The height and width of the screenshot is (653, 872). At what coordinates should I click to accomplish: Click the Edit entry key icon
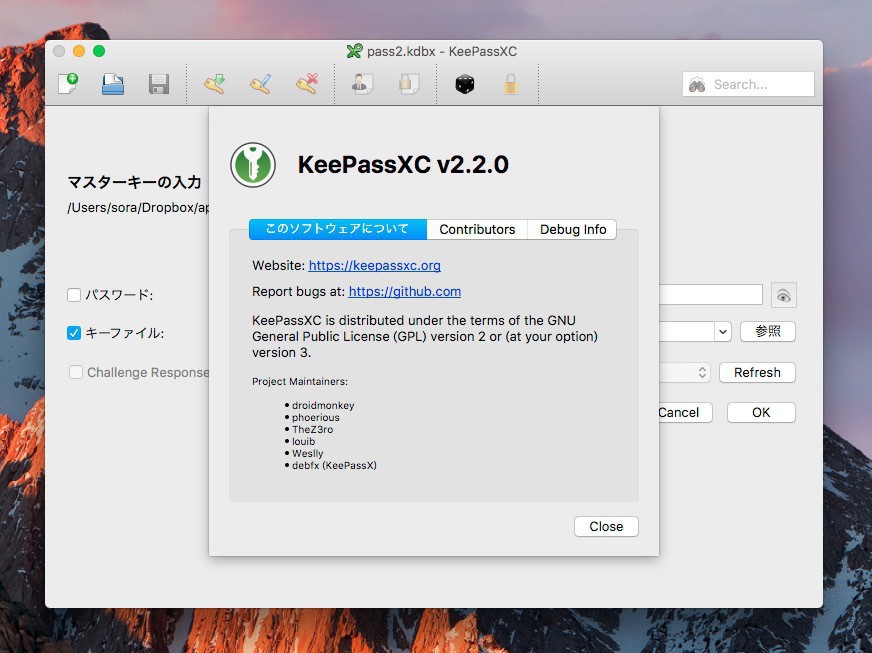coord(260,84)
